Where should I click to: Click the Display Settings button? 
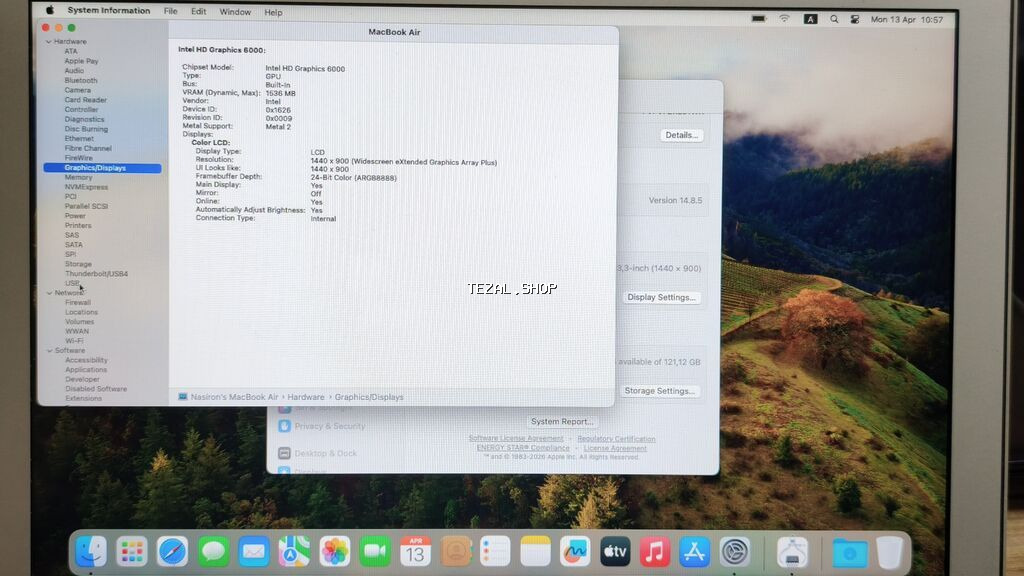click(x=661, y=297)
